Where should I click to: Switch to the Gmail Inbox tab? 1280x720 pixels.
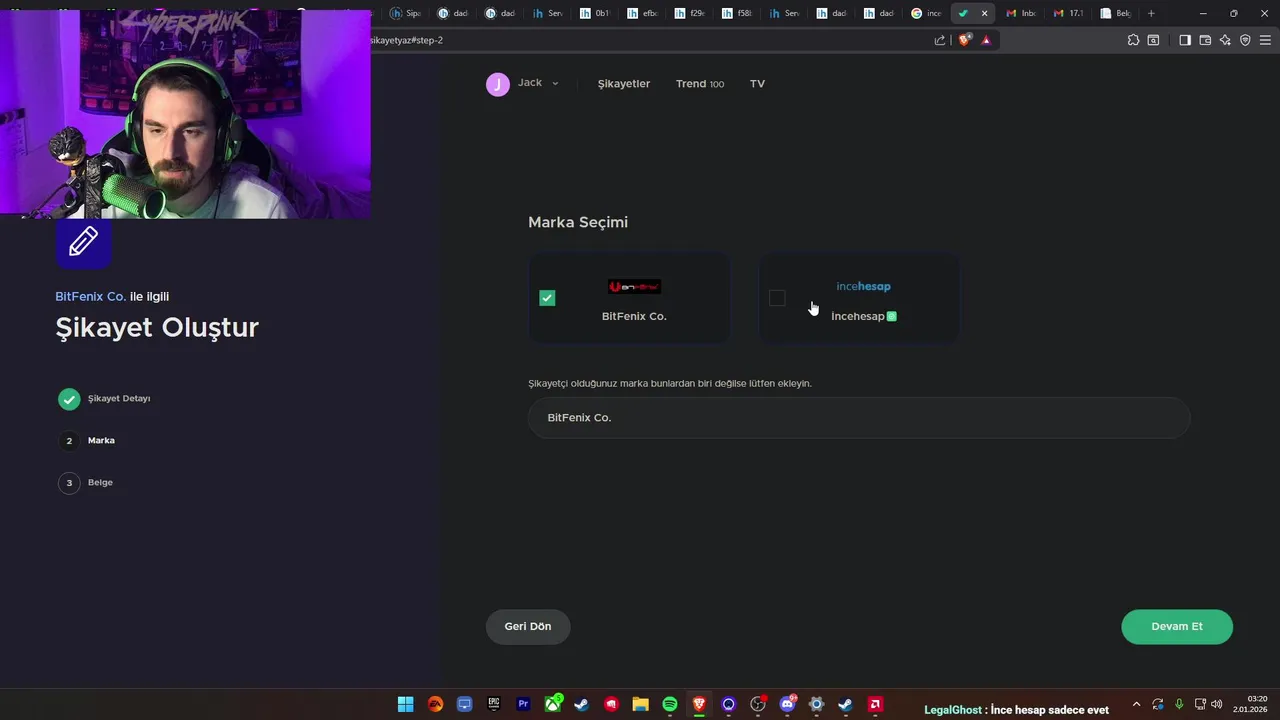tap(1021, 13)
